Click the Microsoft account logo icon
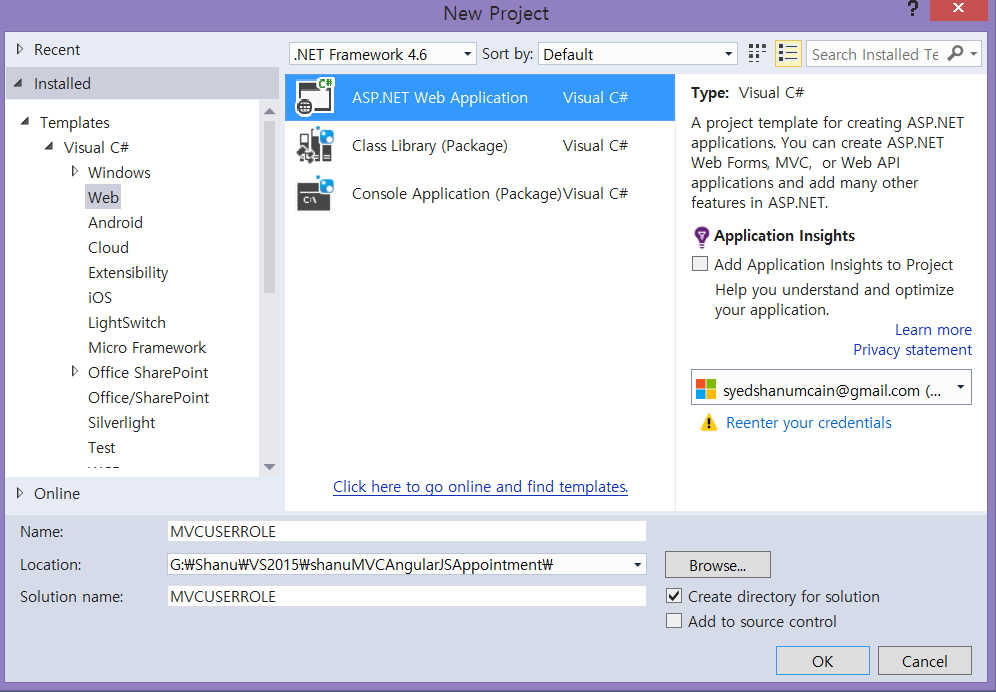This screenshot has width=996, height=692. pyautogui.click(x=706, y=389)
